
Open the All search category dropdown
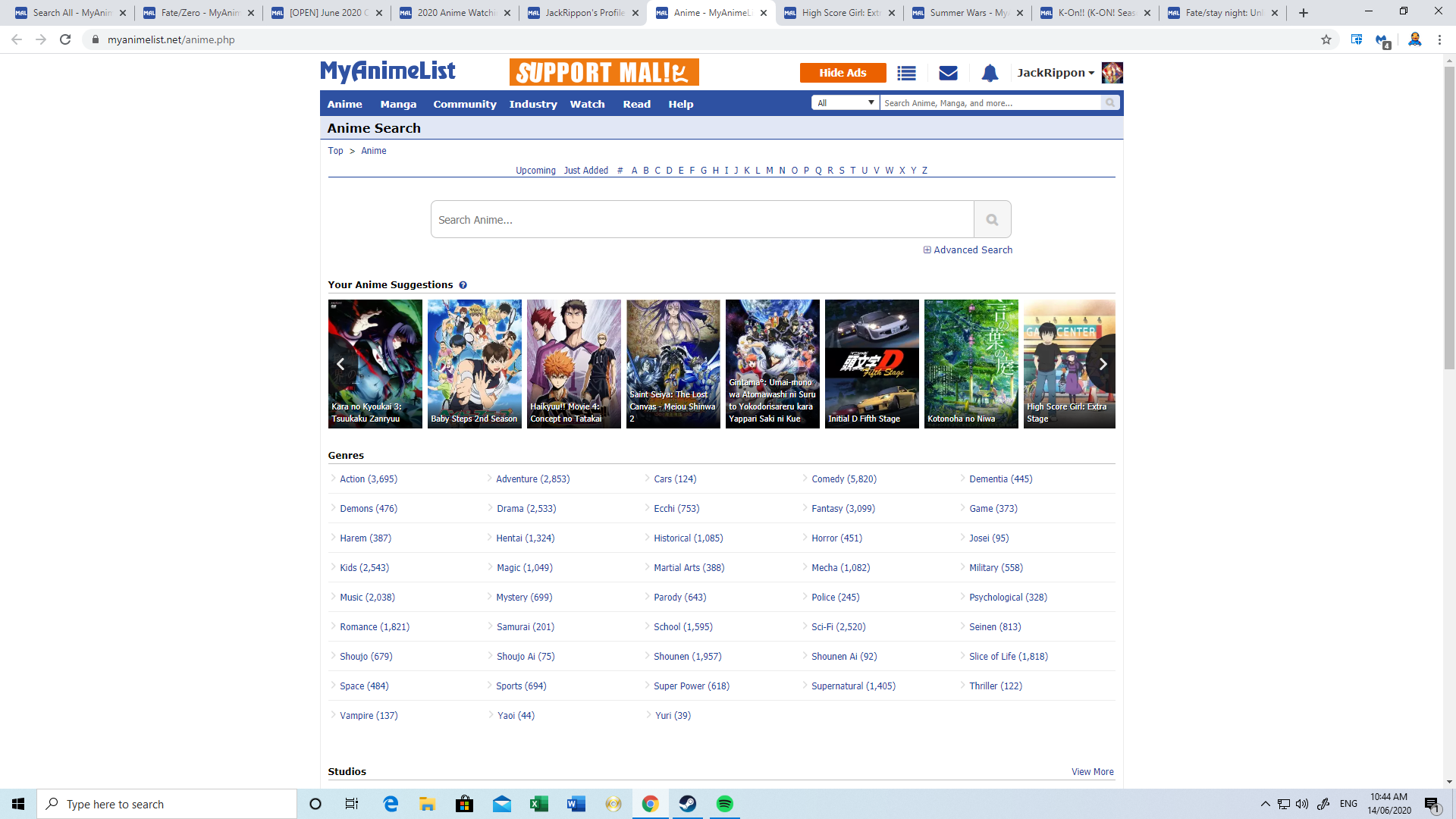click(x=845, y=103)
